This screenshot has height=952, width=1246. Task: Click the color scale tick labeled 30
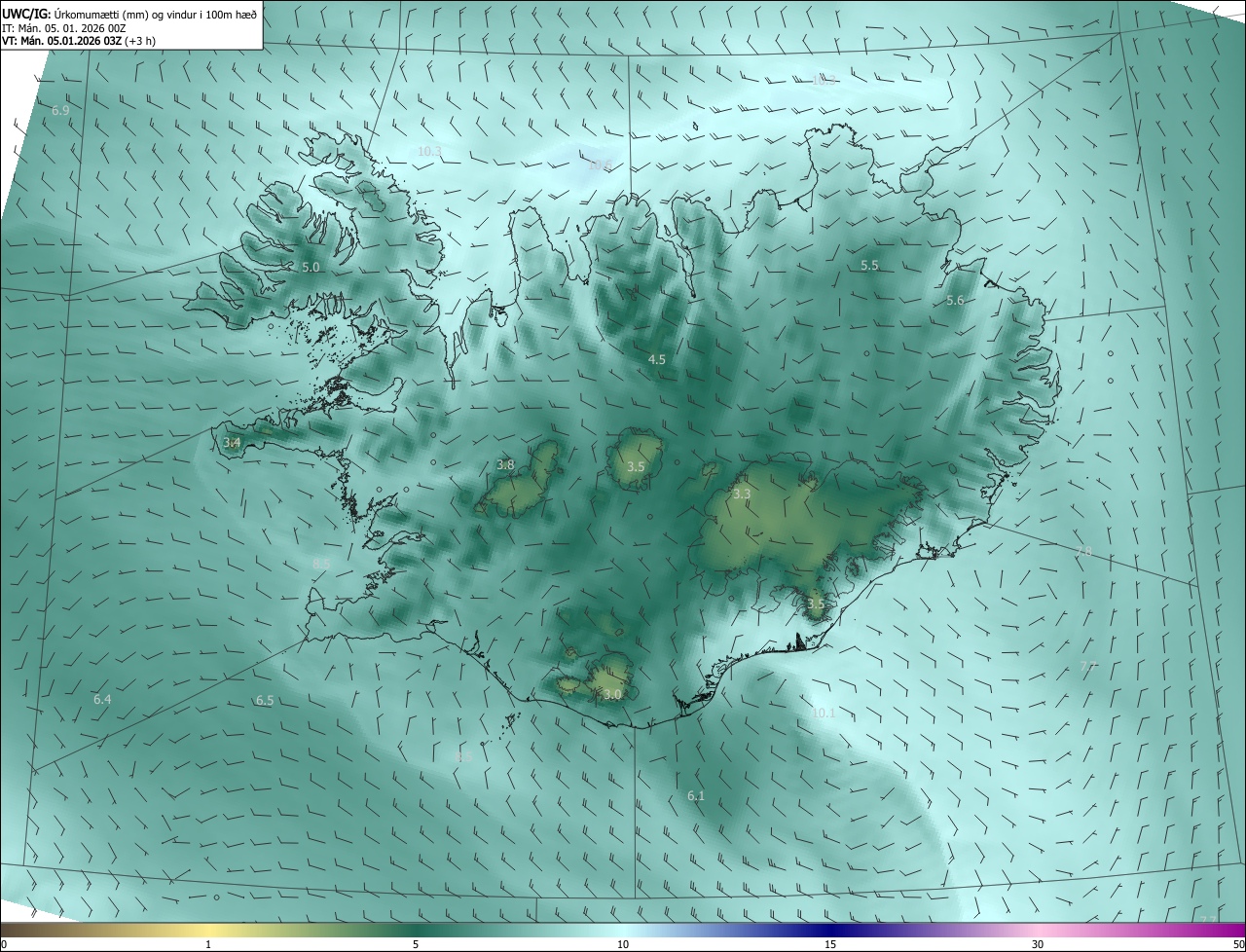coord(1038,944)
